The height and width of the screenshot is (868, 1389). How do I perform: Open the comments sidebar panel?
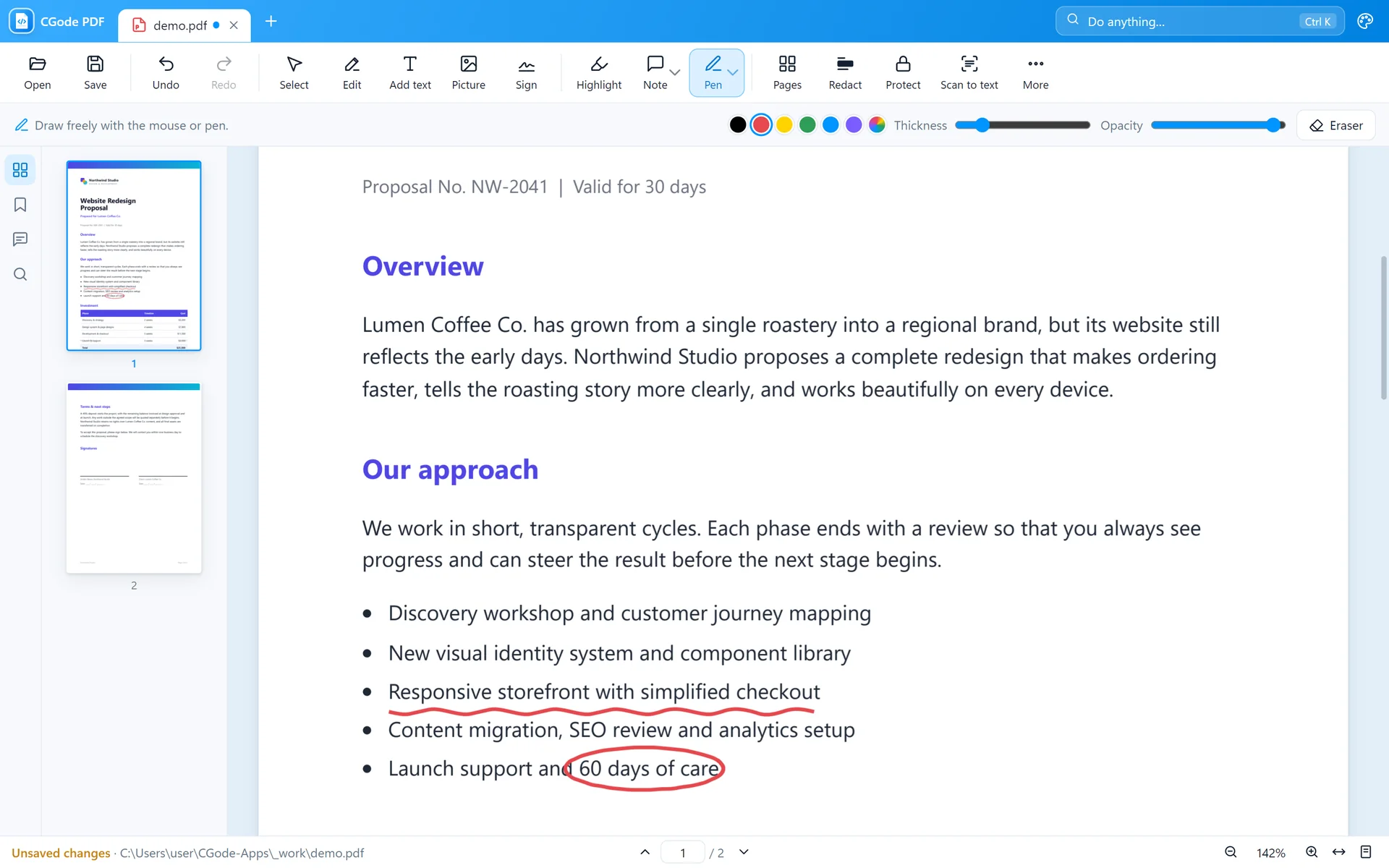(20, 239)
